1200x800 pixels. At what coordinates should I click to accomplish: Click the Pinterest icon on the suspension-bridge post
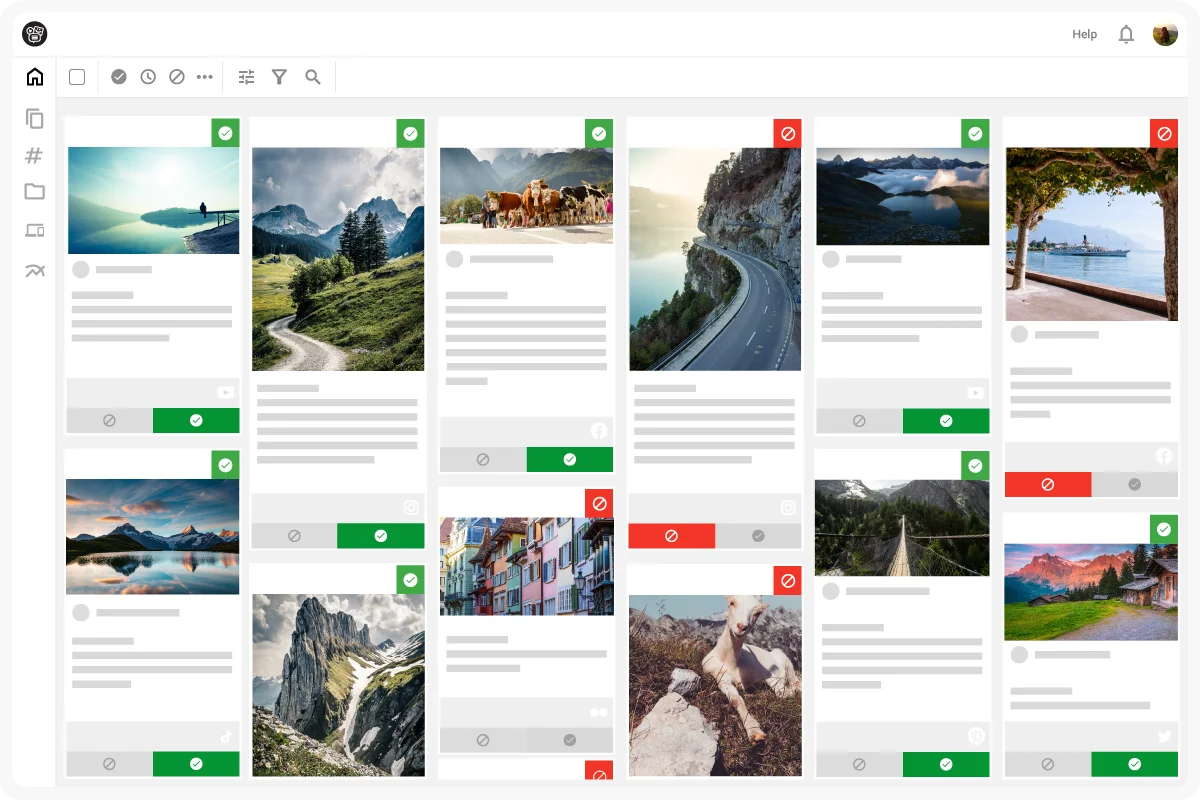pos(976,736)
